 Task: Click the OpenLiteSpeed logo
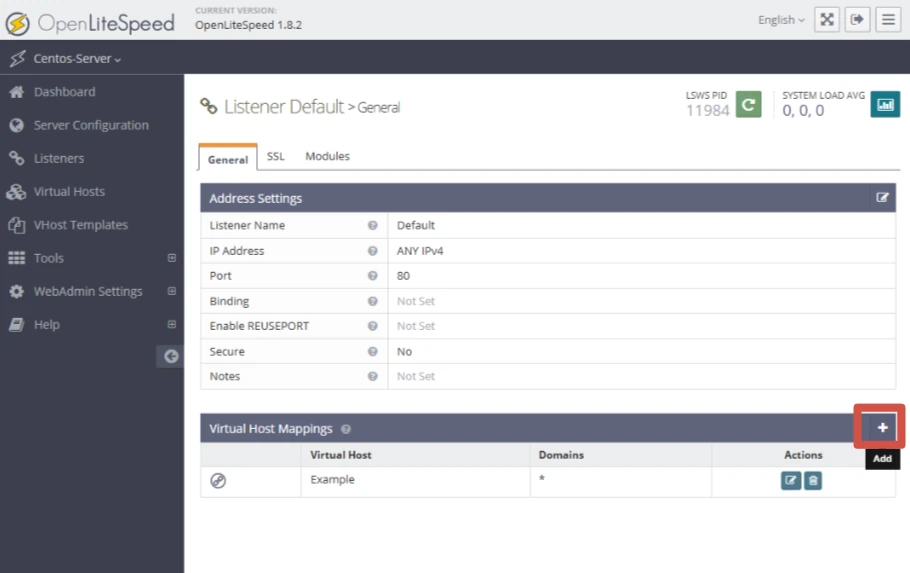90,23
